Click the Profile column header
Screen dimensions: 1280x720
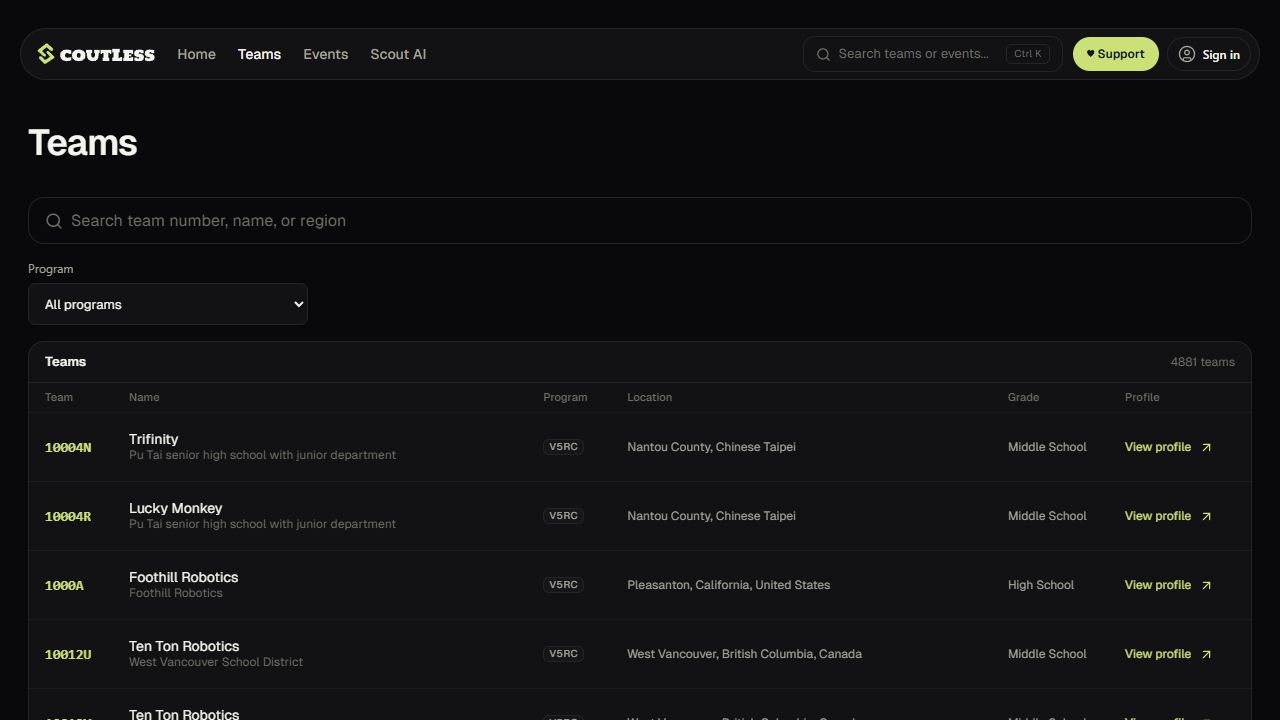(x=1142, y=397)
